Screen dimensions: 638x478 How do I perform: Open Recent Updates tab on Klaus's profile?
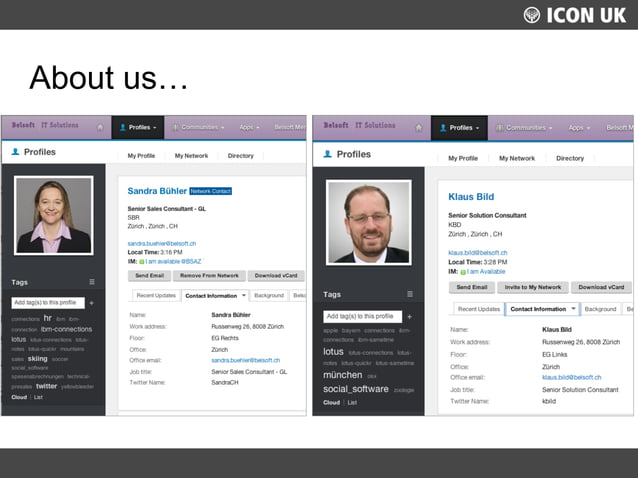coord(478,309)
